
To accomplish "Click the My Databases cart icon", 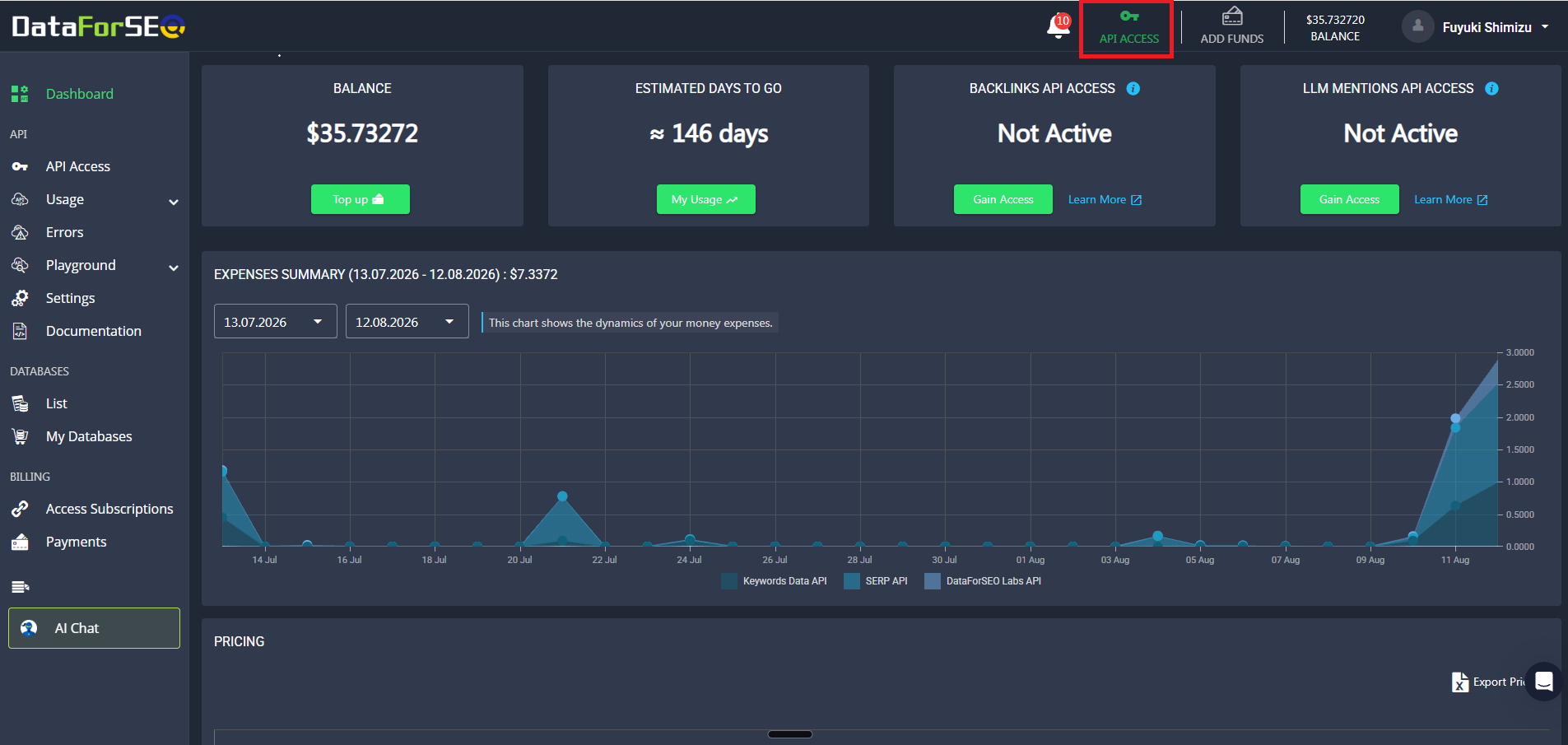I will [x=20, y=436].
